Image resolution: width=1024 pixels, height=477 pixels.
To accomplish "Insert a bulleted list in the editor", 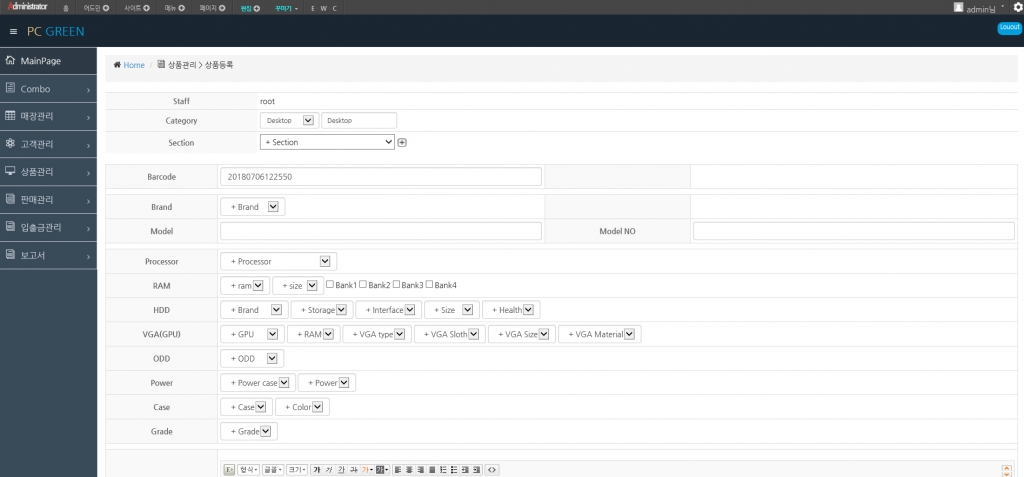I will click(454, 470).
